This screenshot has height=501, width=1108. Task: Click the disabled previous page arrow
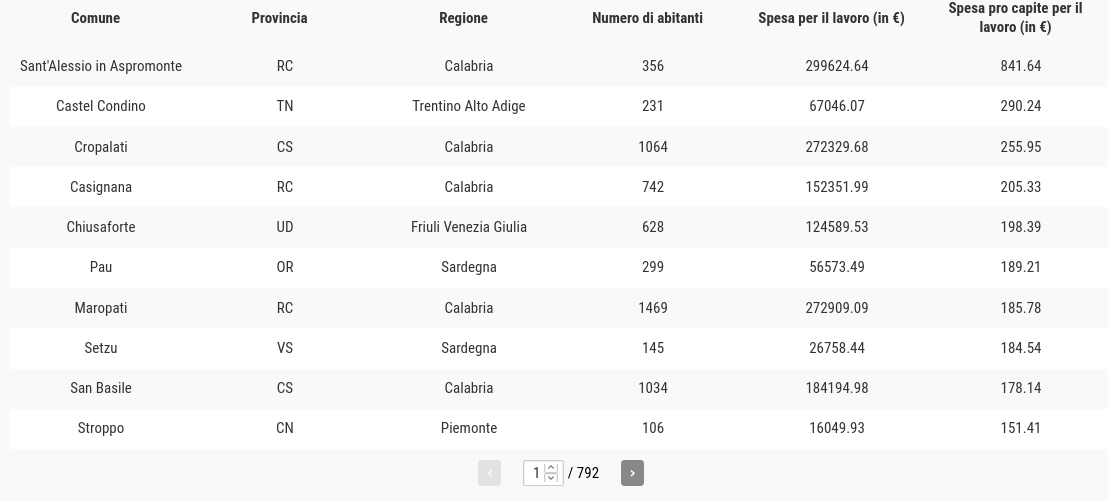coord(489,473)
